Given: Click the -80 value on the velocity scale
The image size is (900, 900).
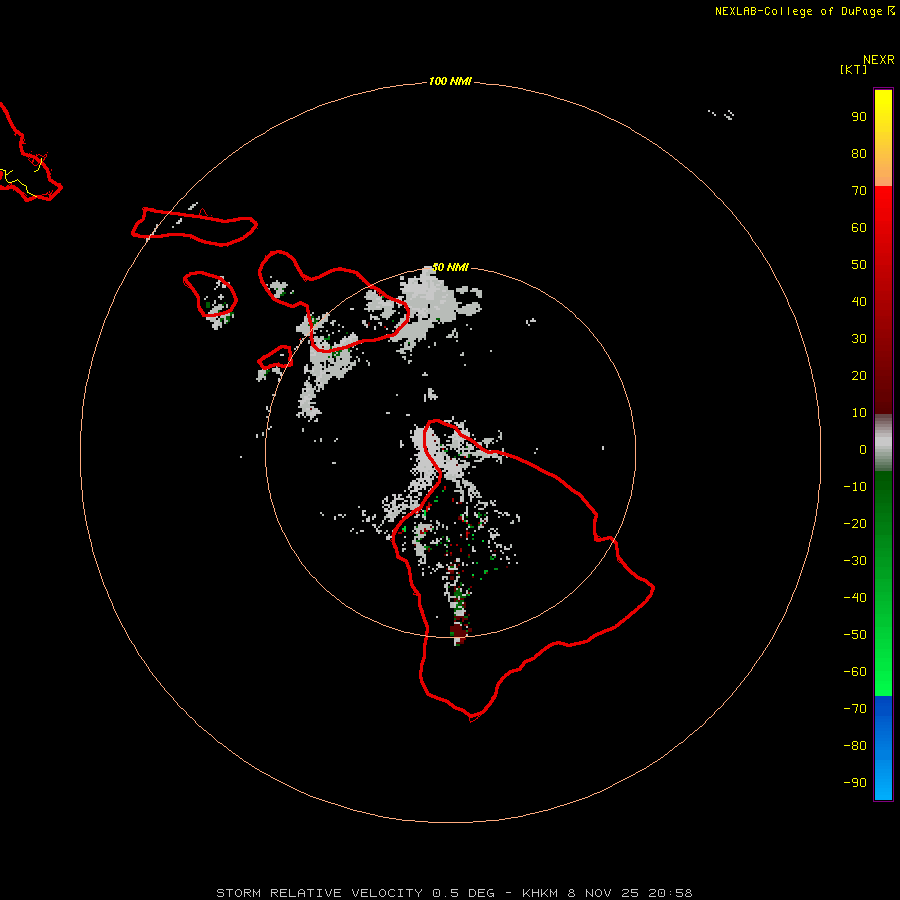Looking at the screenshot, I should (855, 746).
